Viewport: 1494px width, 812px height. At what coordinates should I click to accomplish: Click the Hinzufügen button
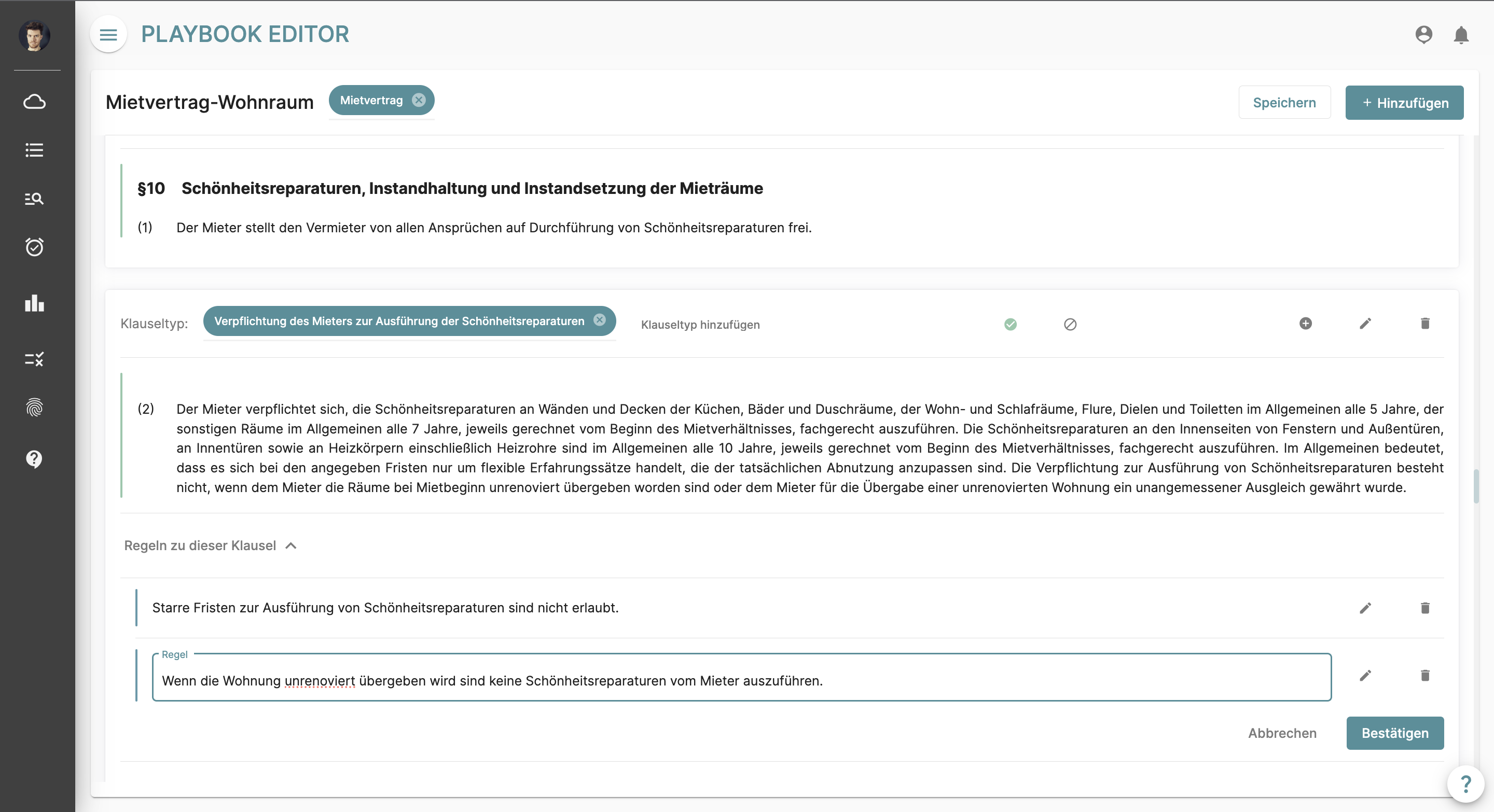[1404, 103]
